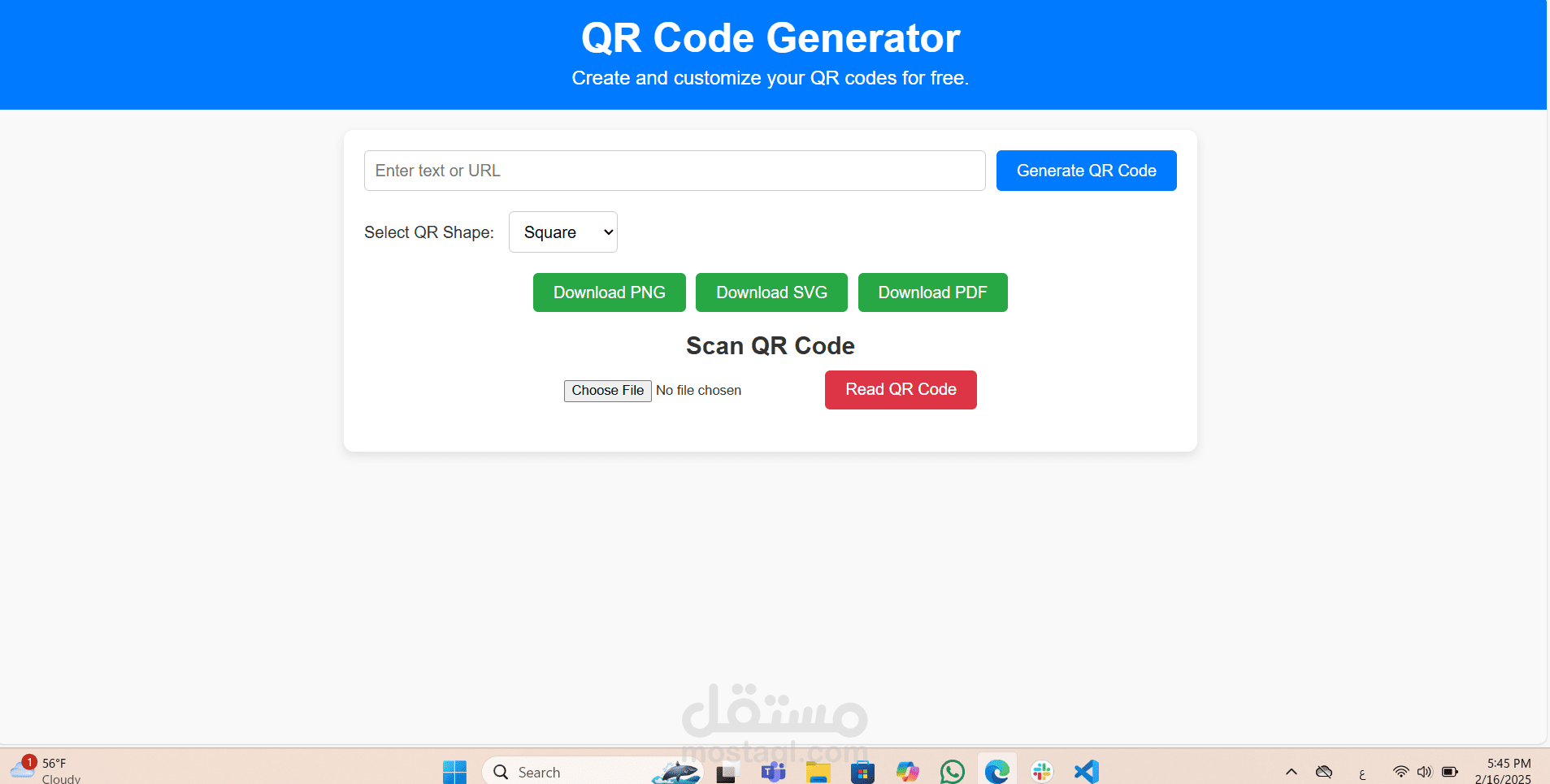Click the Scan QR Code heading
The image size is (1550, 784).
click(771, 346)
